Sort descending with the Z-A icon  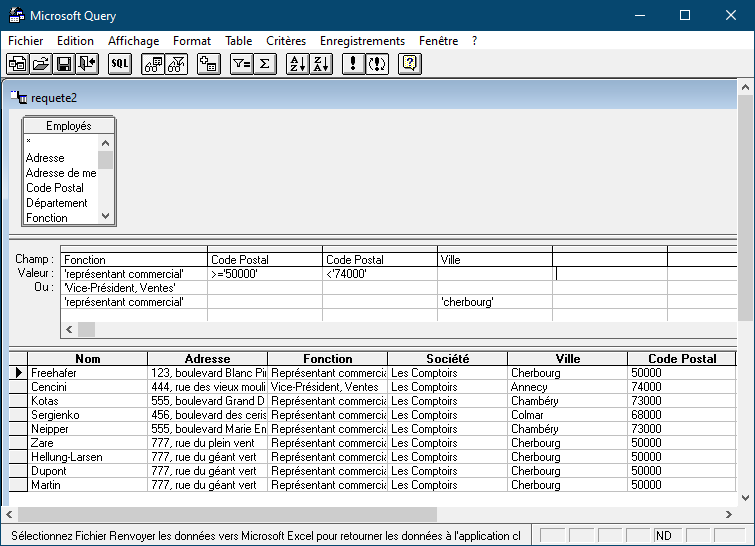point(321,64)
